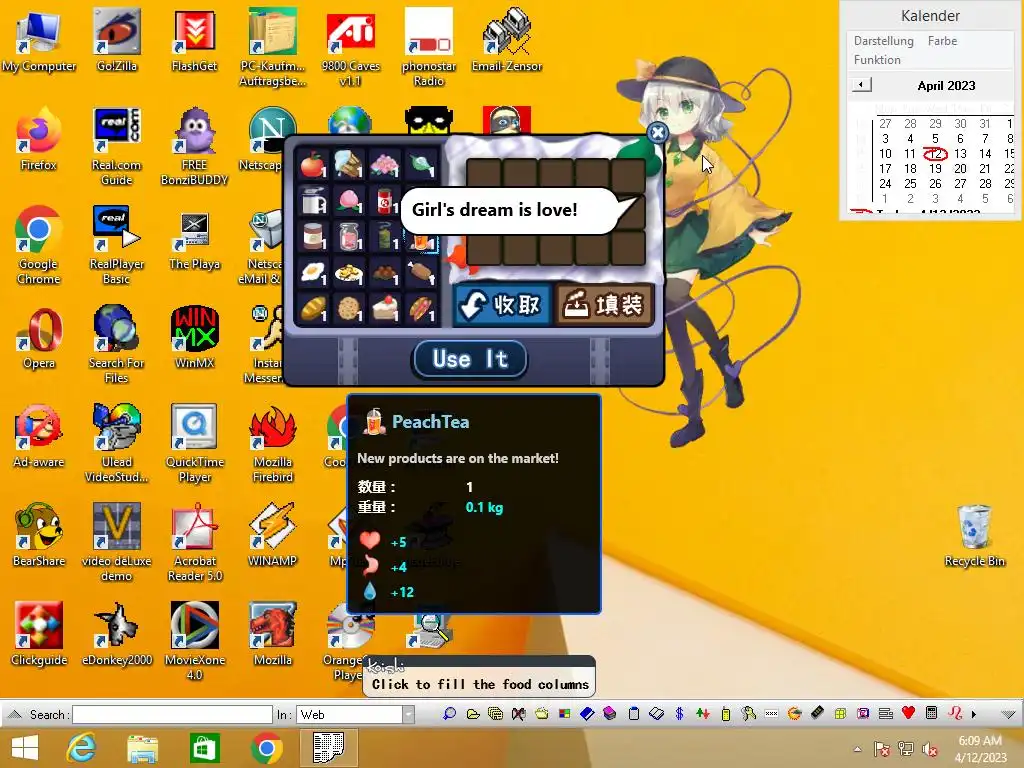Select the BearShare desktop icon
1024x768 pixels.
coord(39,536)
